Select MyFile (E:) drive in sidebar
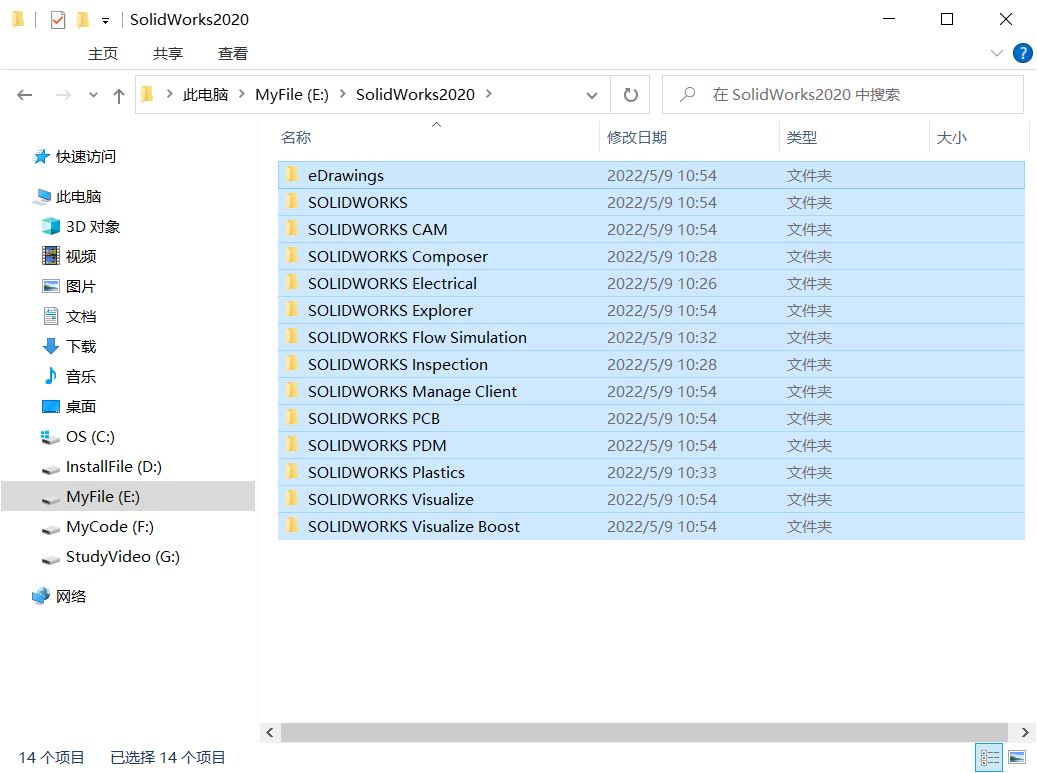Screen dimensions: 1037x773 [x=128, y=496]
